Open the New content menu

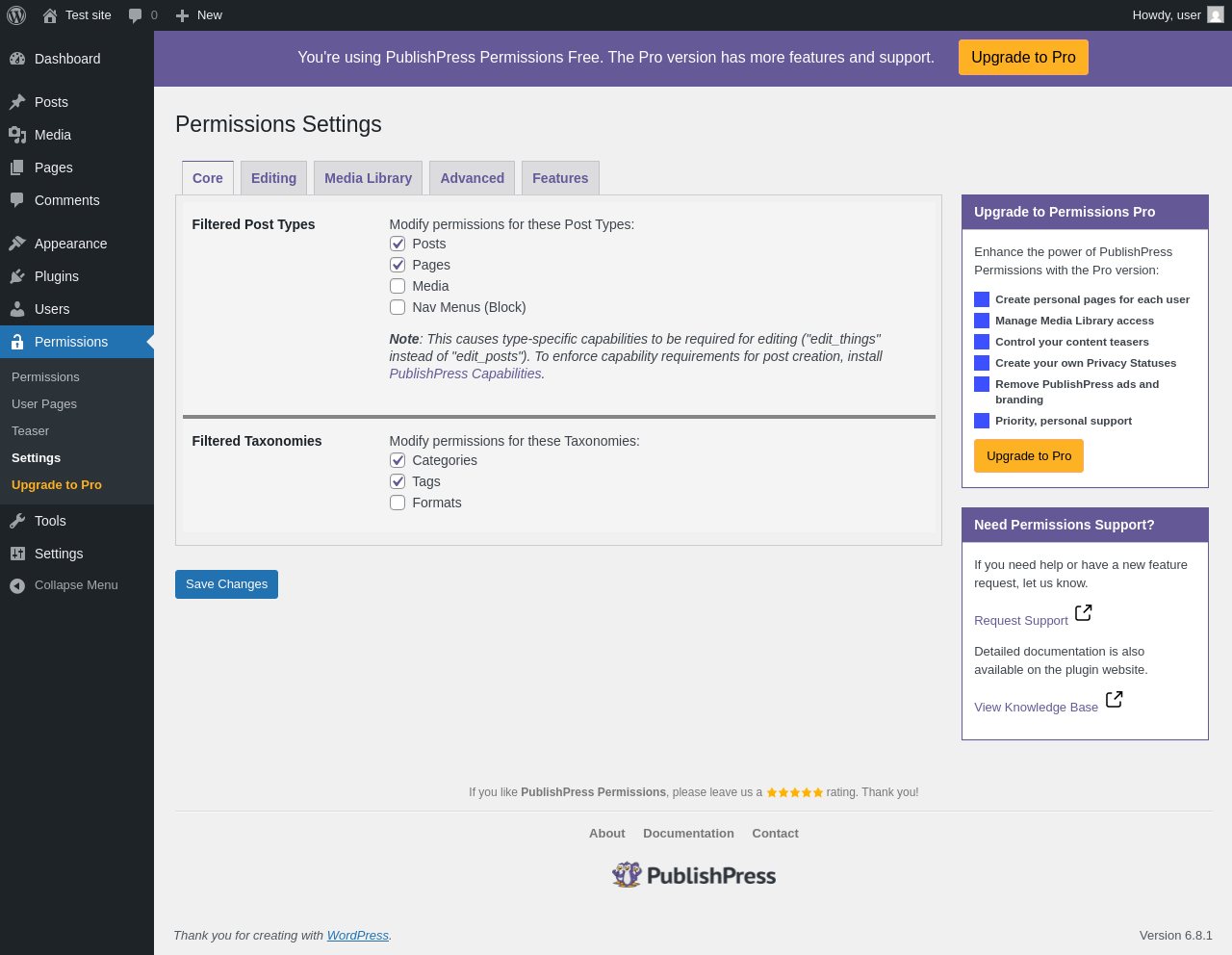[199, 15]
